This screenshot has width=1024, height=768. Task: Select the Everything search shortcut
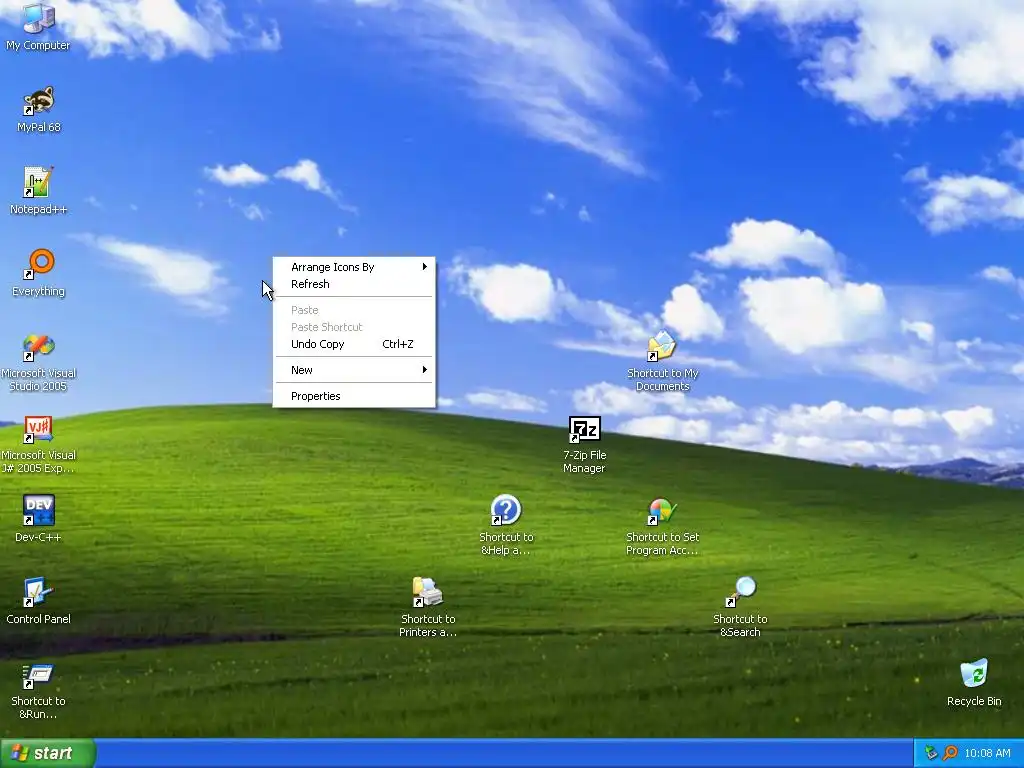pyautogui.click(x=38, y=273)
